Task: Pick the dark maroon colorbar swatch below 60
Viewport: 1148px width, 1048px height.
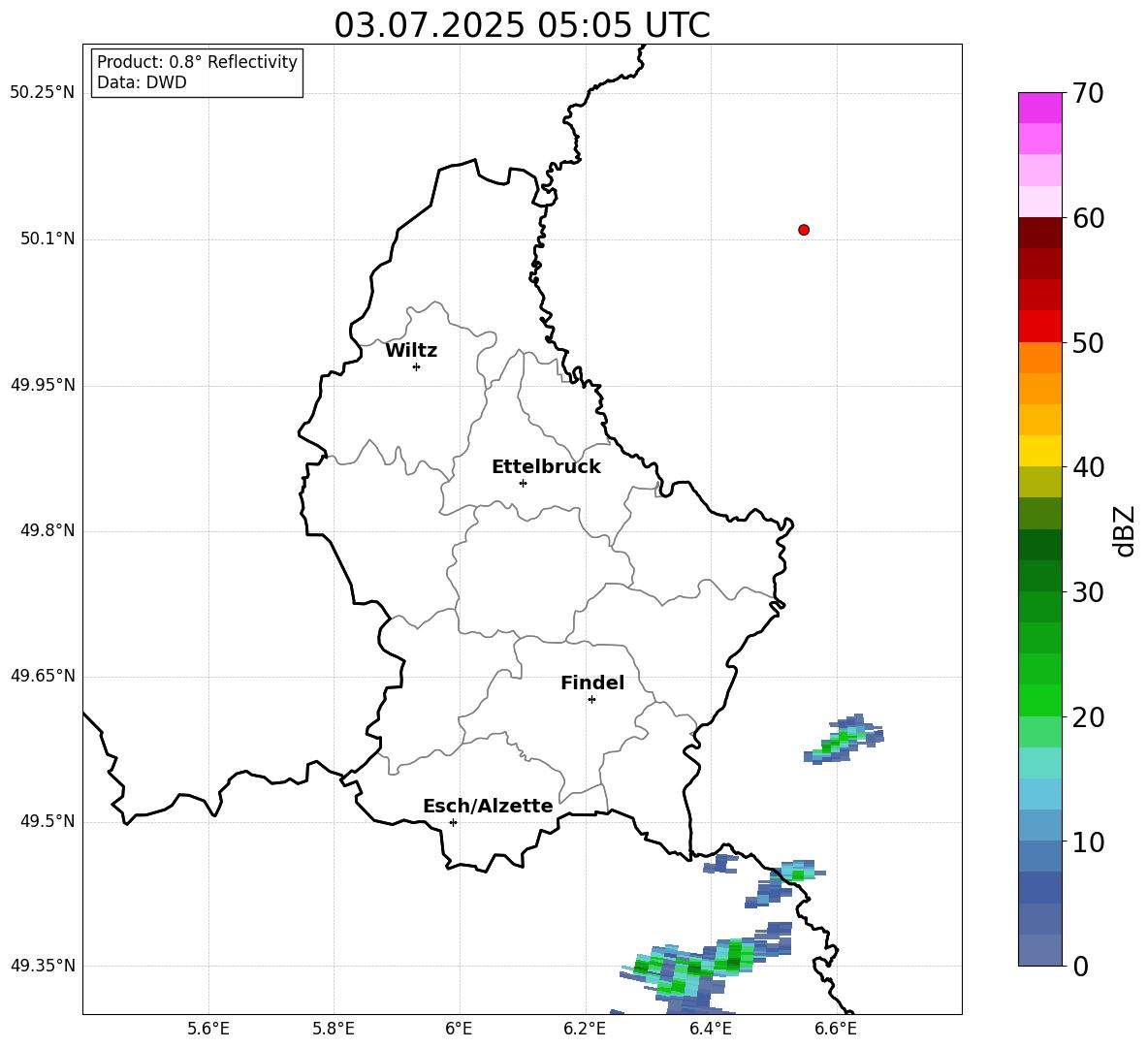Action: pyautogui.click(x=1039, y=233)
